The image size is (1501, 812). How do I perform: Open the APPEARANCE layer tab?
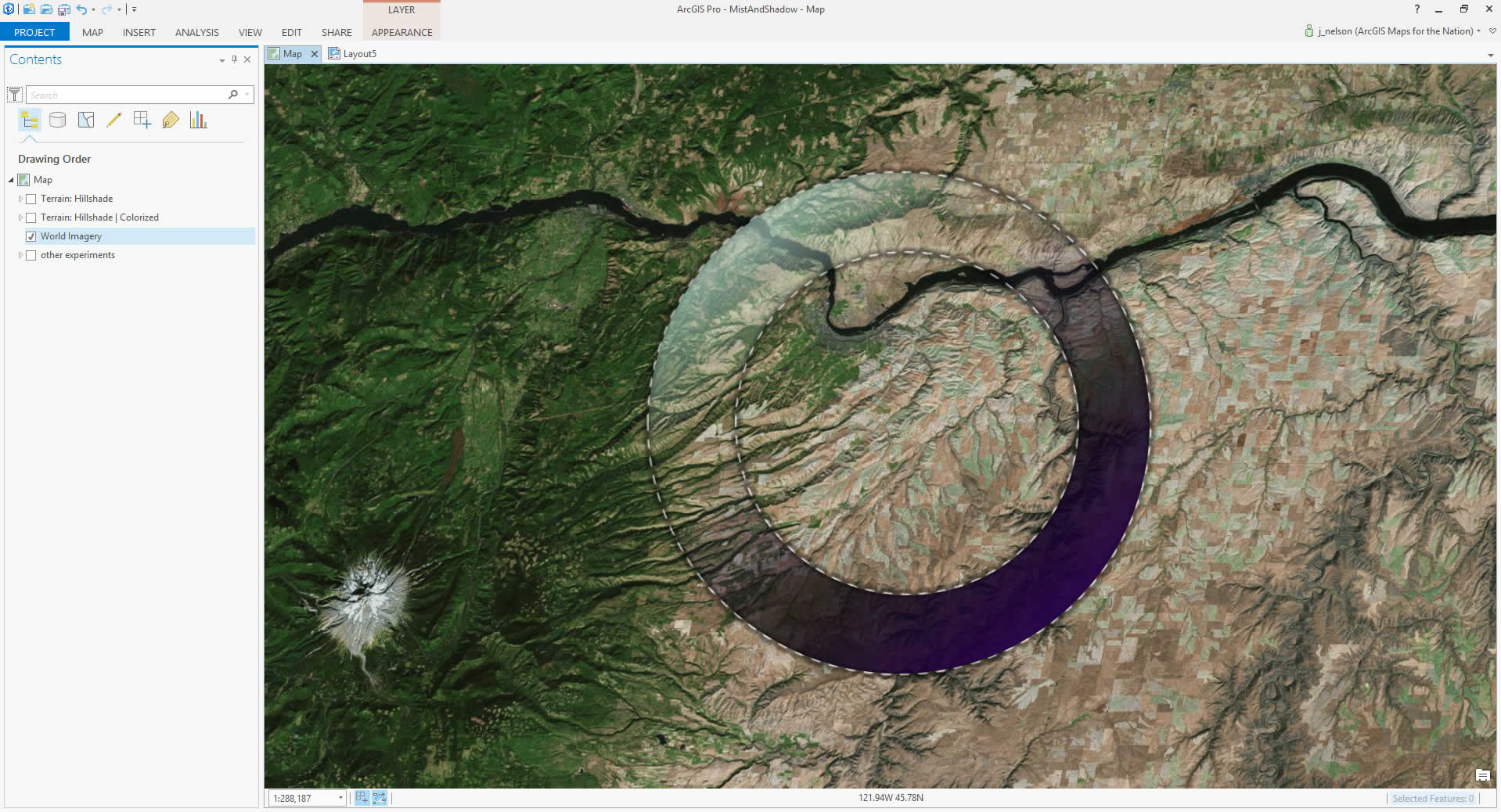coord(402,32)
